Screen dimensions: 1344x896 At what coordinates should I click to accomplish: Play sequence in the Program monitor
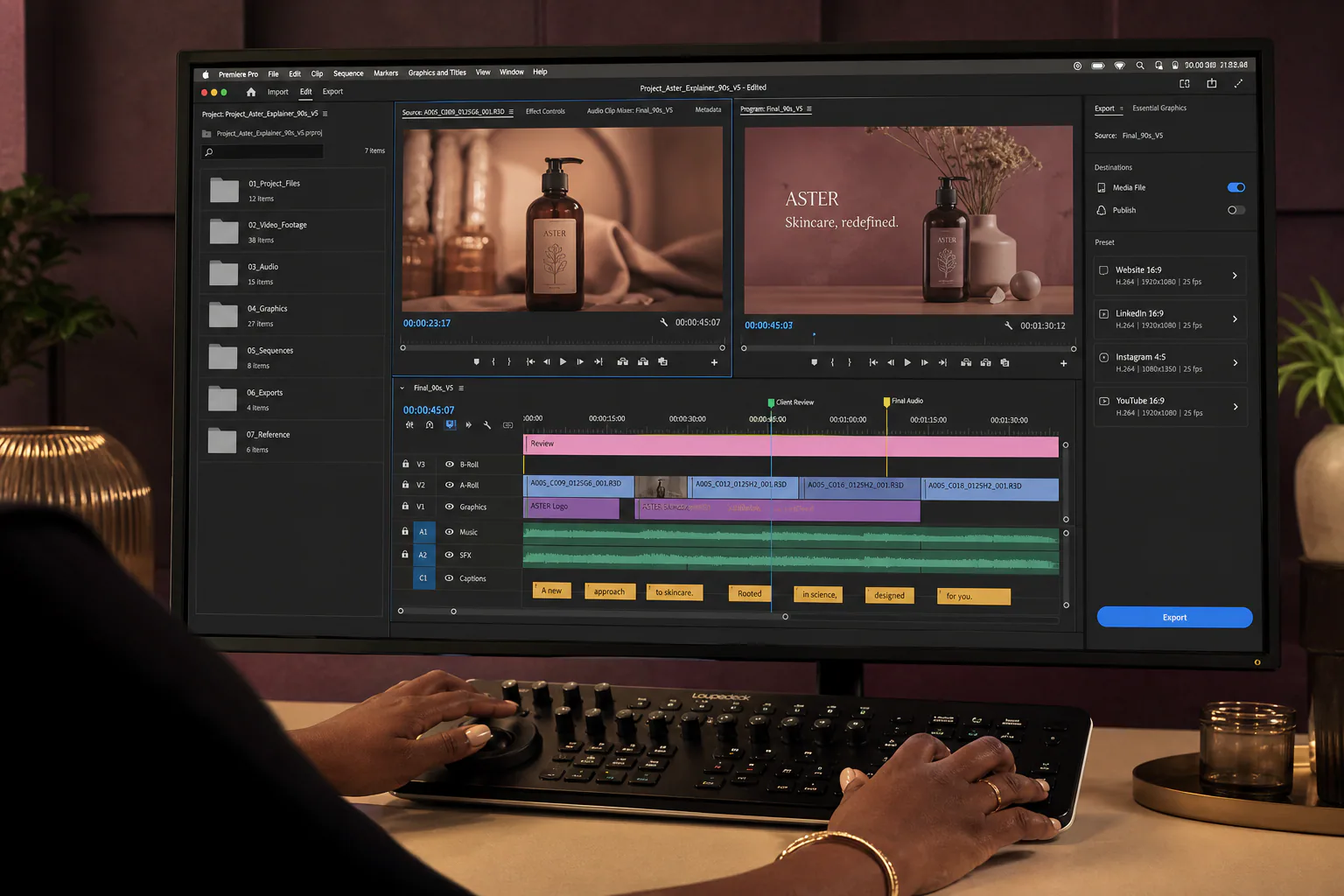pyautogui.click(x=907, y=362)
